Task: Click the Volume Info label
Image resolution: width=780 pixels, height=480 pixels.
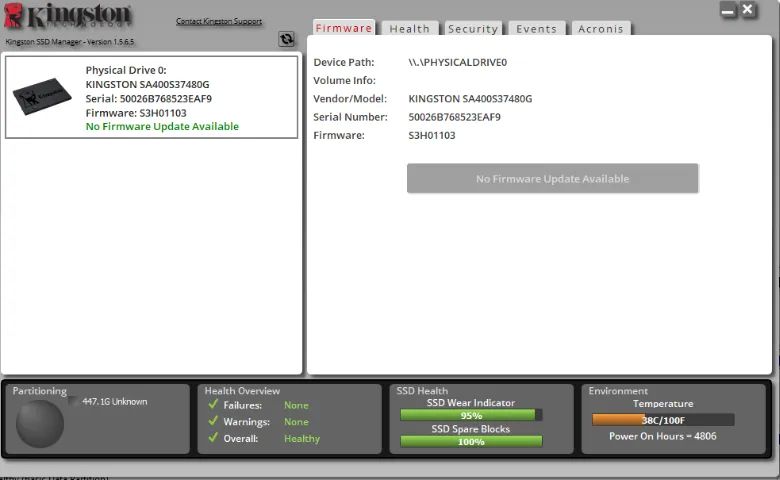Action: point(344,81)
